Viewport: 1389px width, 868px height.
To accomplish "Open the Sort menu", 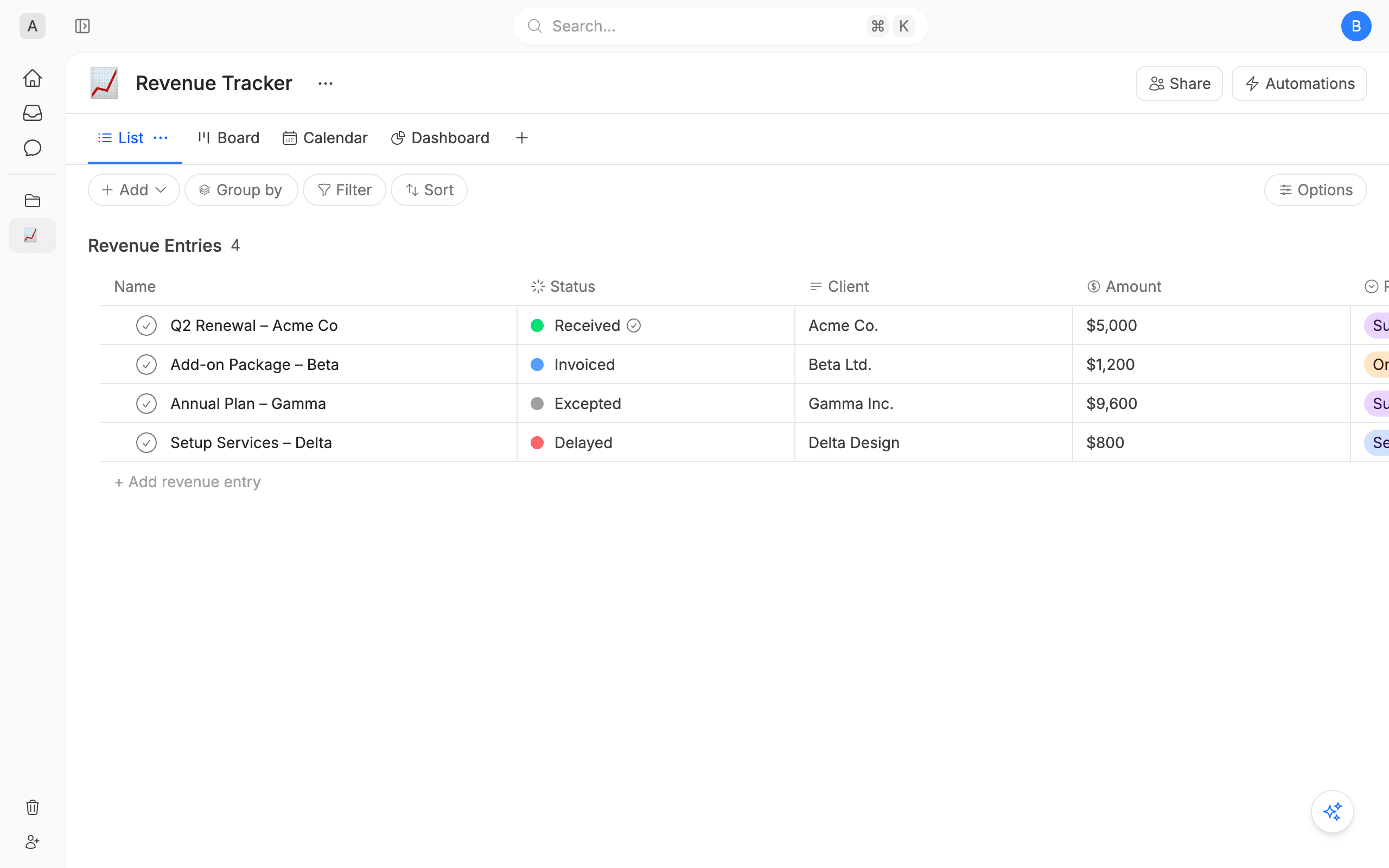I will [x=429, y=190].
